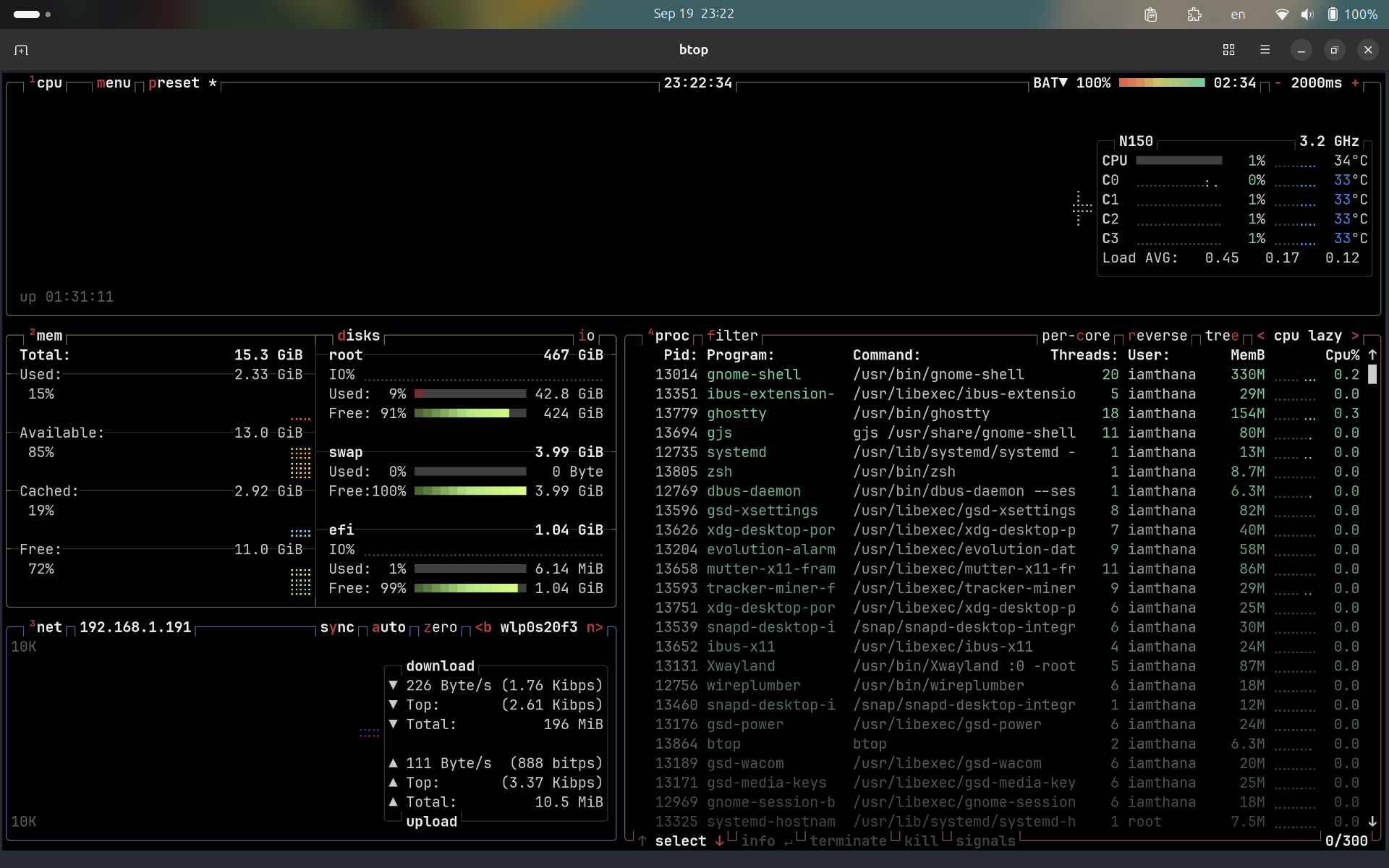Click the clipboard icon in top bar
The height and width of the screenshot is (868, 1389).
[x=1150, y=14]
